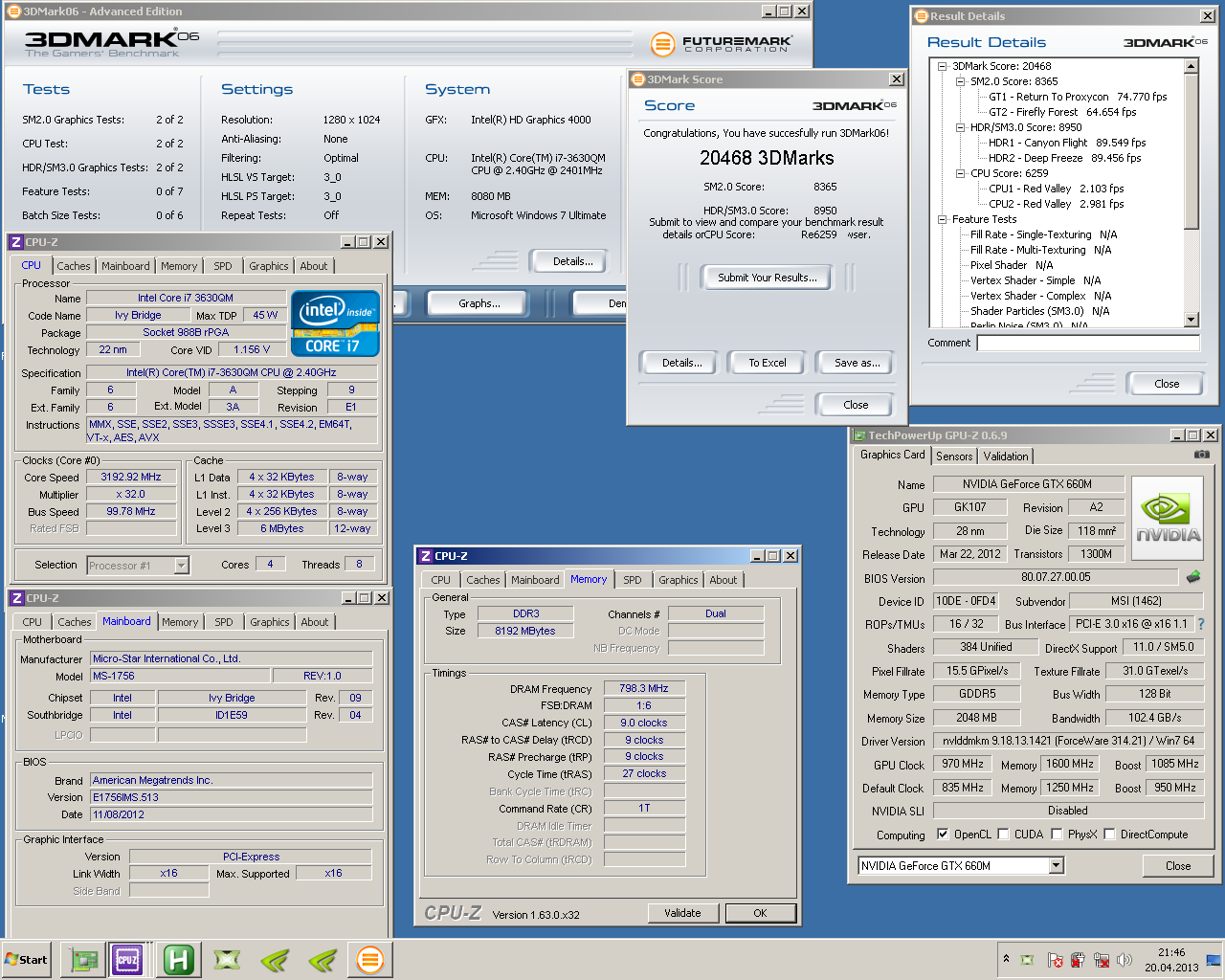Image resolution: width=1225 pixels, height=980 pixels.
Task: Collapse the Feature Tests tree node
Action: coord(942,219)
